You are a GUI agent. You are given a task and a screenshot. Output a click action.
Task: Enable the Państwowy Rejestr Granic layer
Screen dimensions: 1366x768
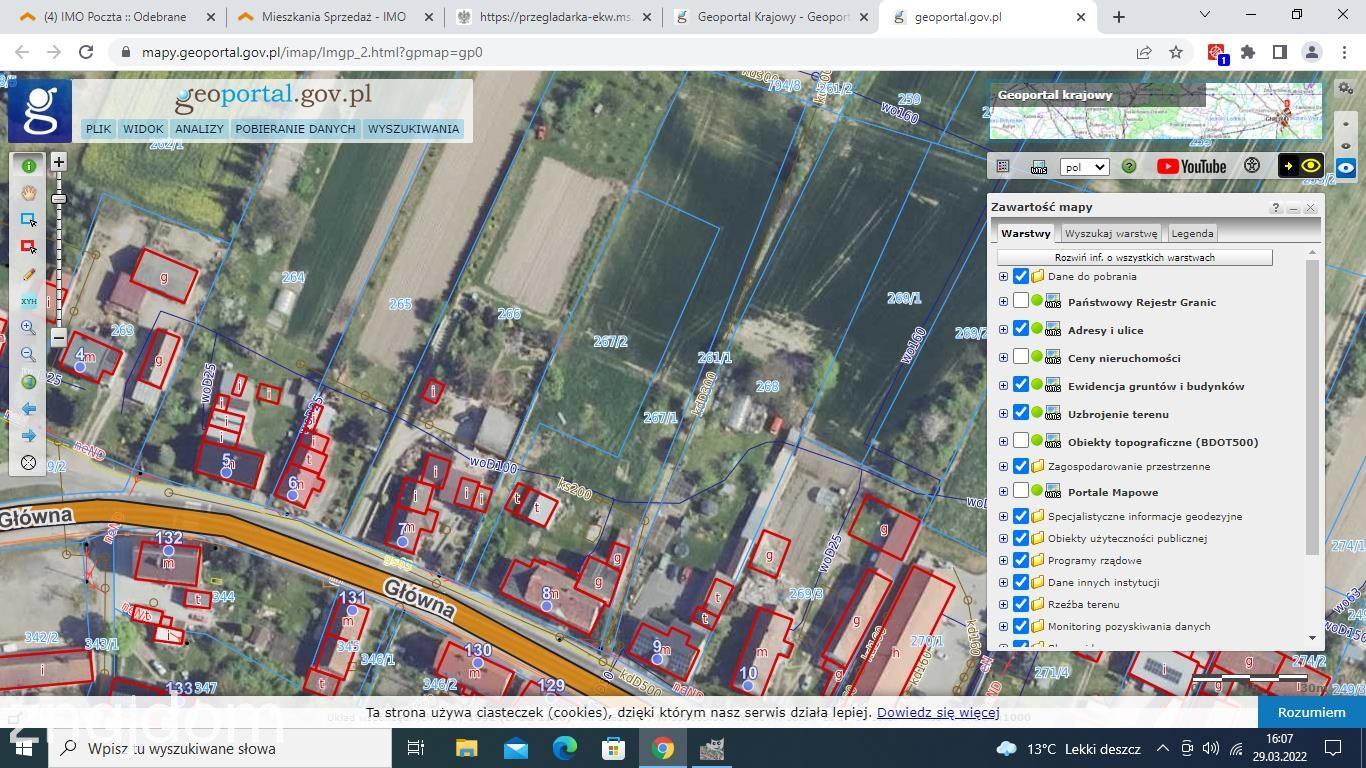coord(1021,301)
